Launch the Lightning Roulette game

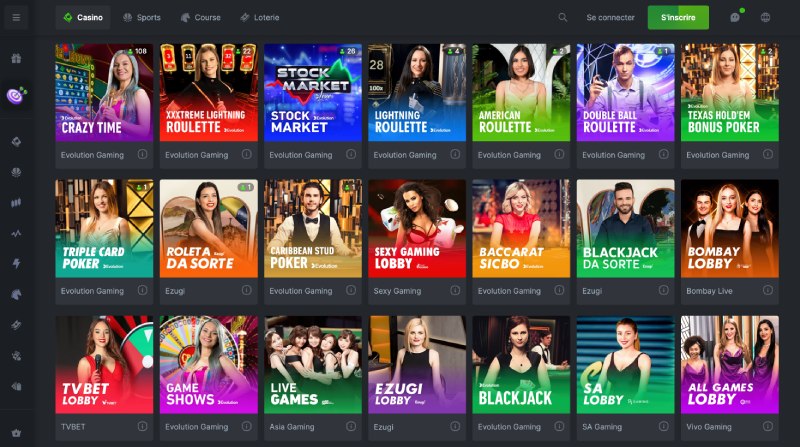pos(417,92)
